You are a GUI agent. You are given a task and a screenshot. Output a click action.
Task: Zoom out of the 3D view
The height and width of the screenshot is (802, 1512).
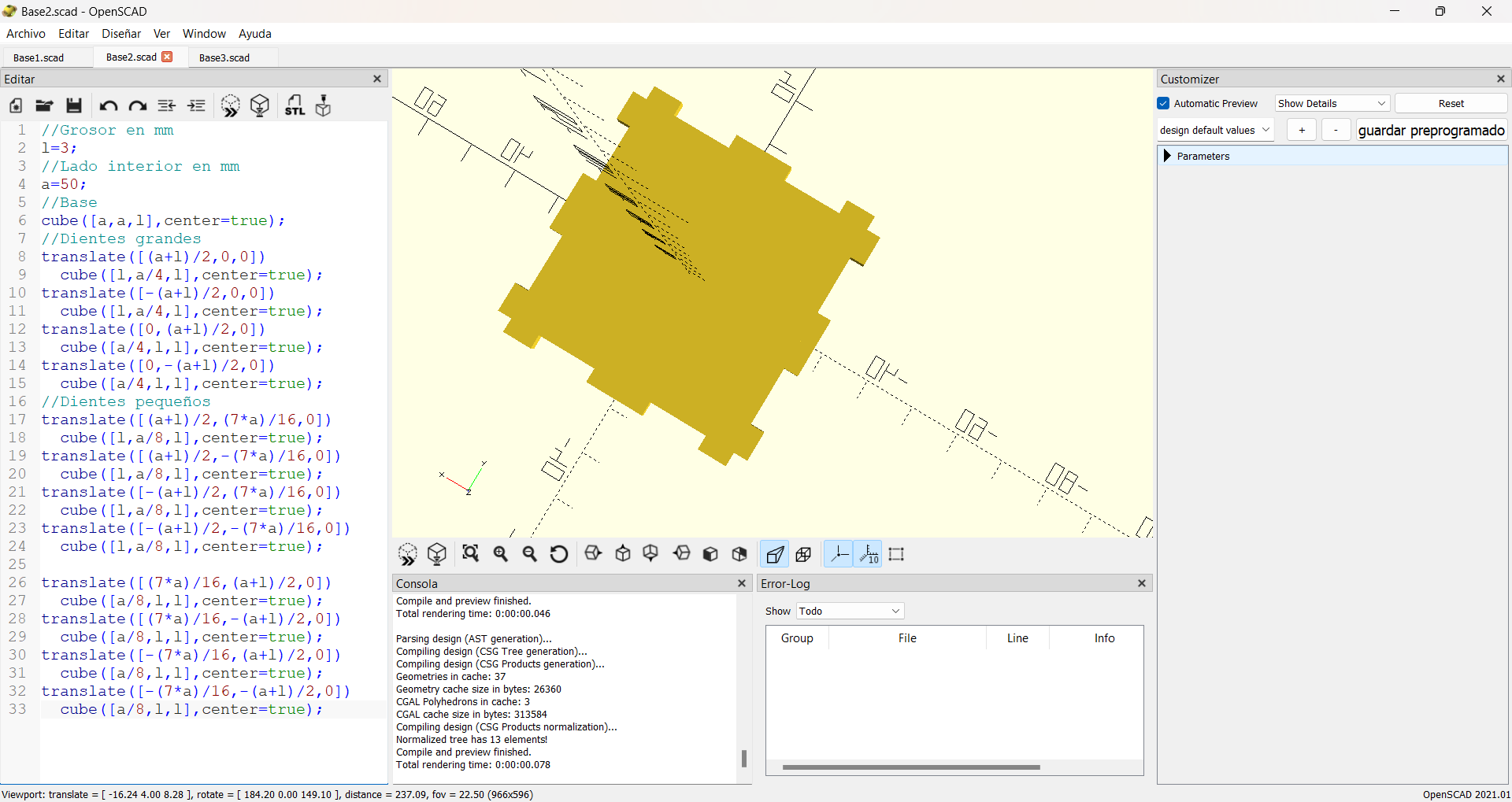coord(530,554)
